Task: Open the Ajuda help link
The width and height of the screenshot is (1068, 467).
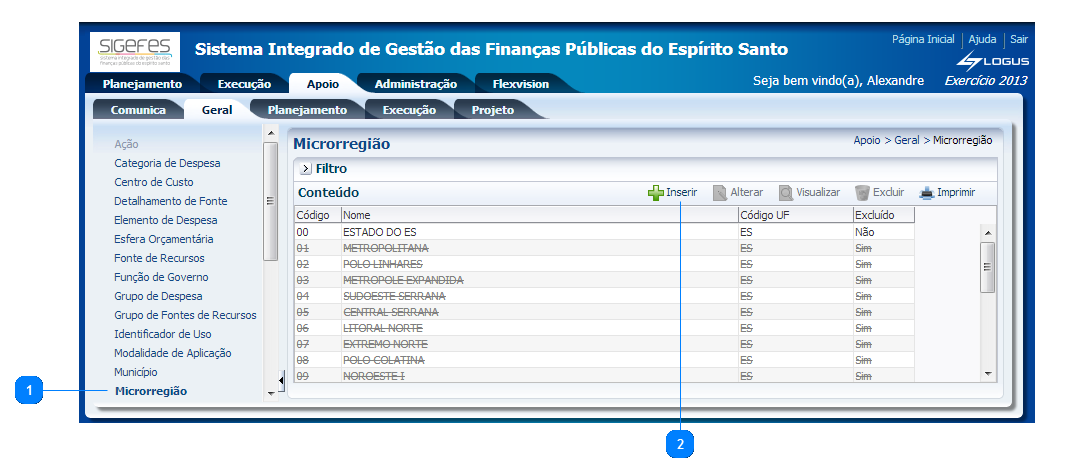Action: point(982,39)
